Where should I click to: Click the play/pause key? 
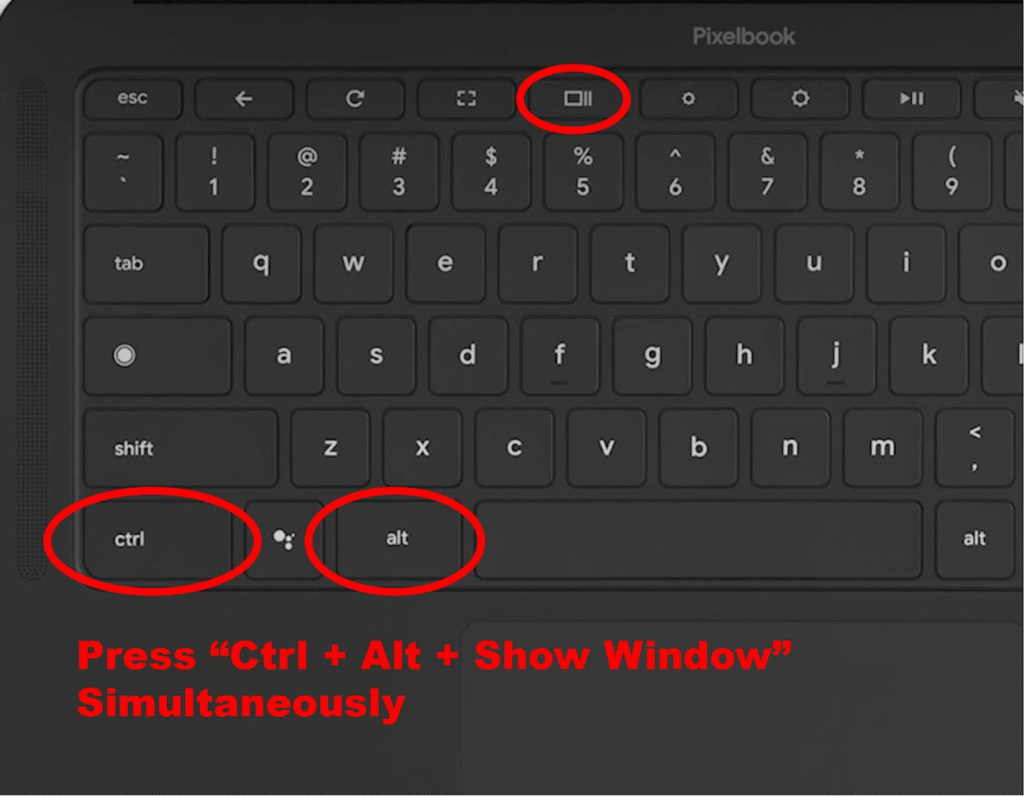[x=912, y=99]
